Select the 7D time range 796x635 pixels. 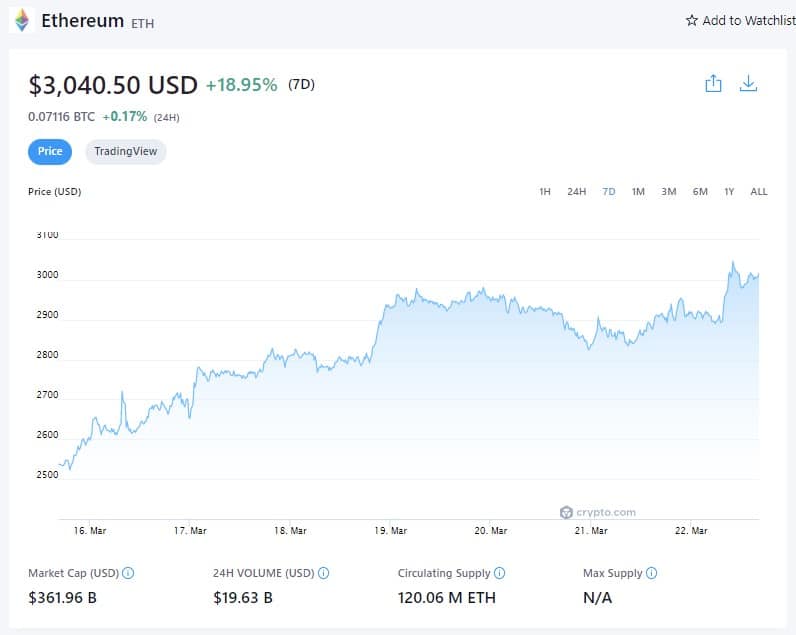point(609,191)
